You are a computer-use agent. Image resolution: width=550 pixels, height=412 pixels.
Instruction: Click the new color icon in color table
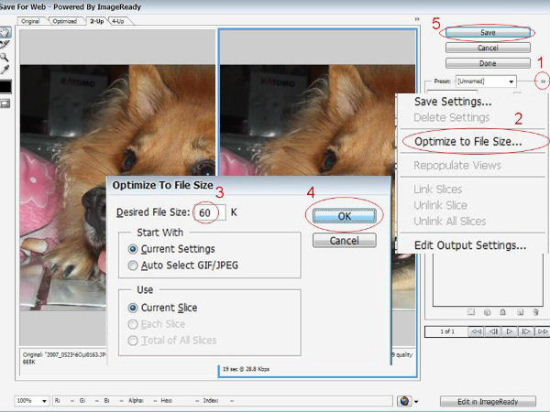pos(520,312)
